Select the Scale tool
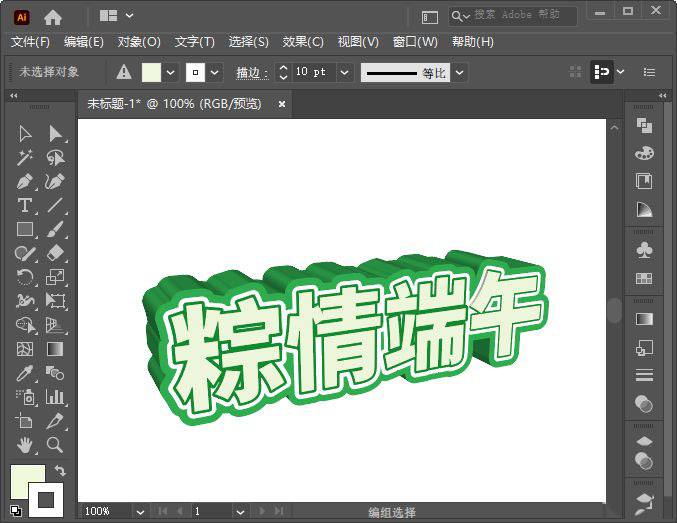 55,277
